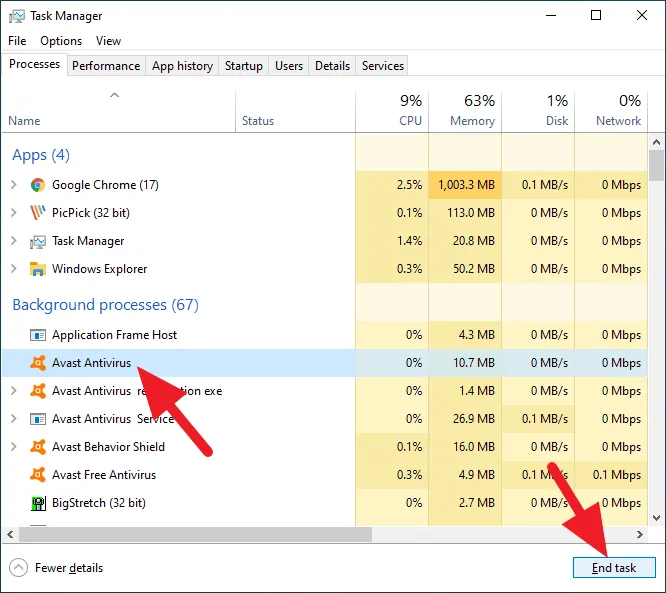Expand the Avast Antivirus exe row above Service
The width and height of the screenshot is (666, 593).
tap(14, 391)
